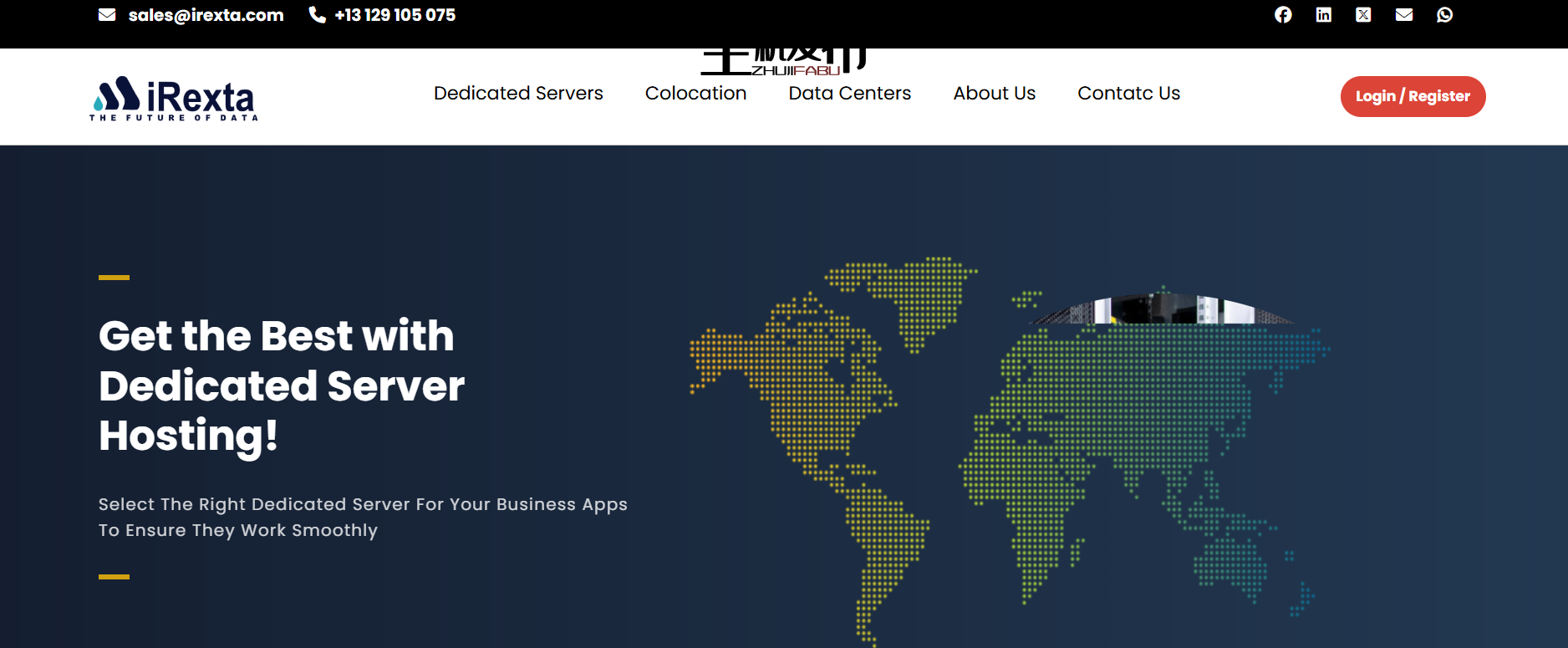Navigate to Contatc Us
The width and height of the screenshot is (1568, 648).
coord(1128,94)
